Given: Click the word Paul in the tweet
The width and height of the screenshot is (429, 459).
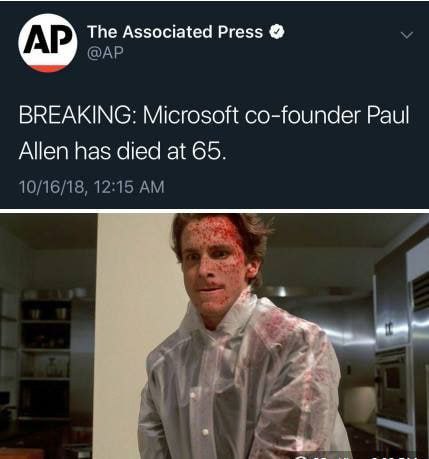Looking at the screenshot, I should click(x=388, y=115).
